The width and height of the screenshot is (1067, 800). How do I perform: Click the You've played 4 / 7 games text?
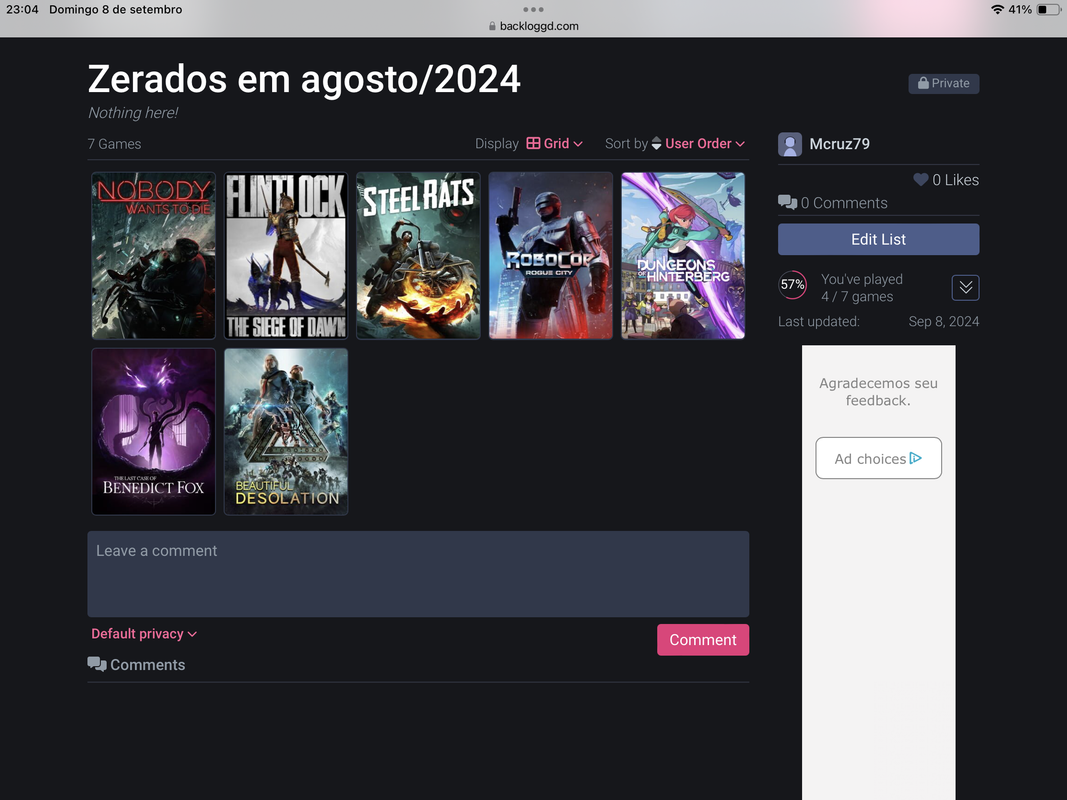861,288
